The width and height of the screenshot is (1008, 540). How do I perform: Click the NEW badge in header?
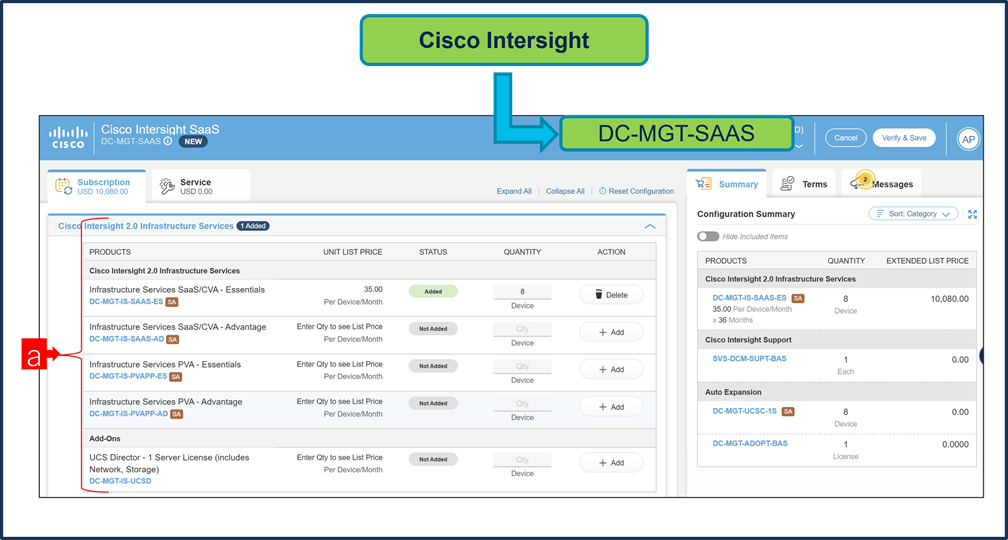193,141
